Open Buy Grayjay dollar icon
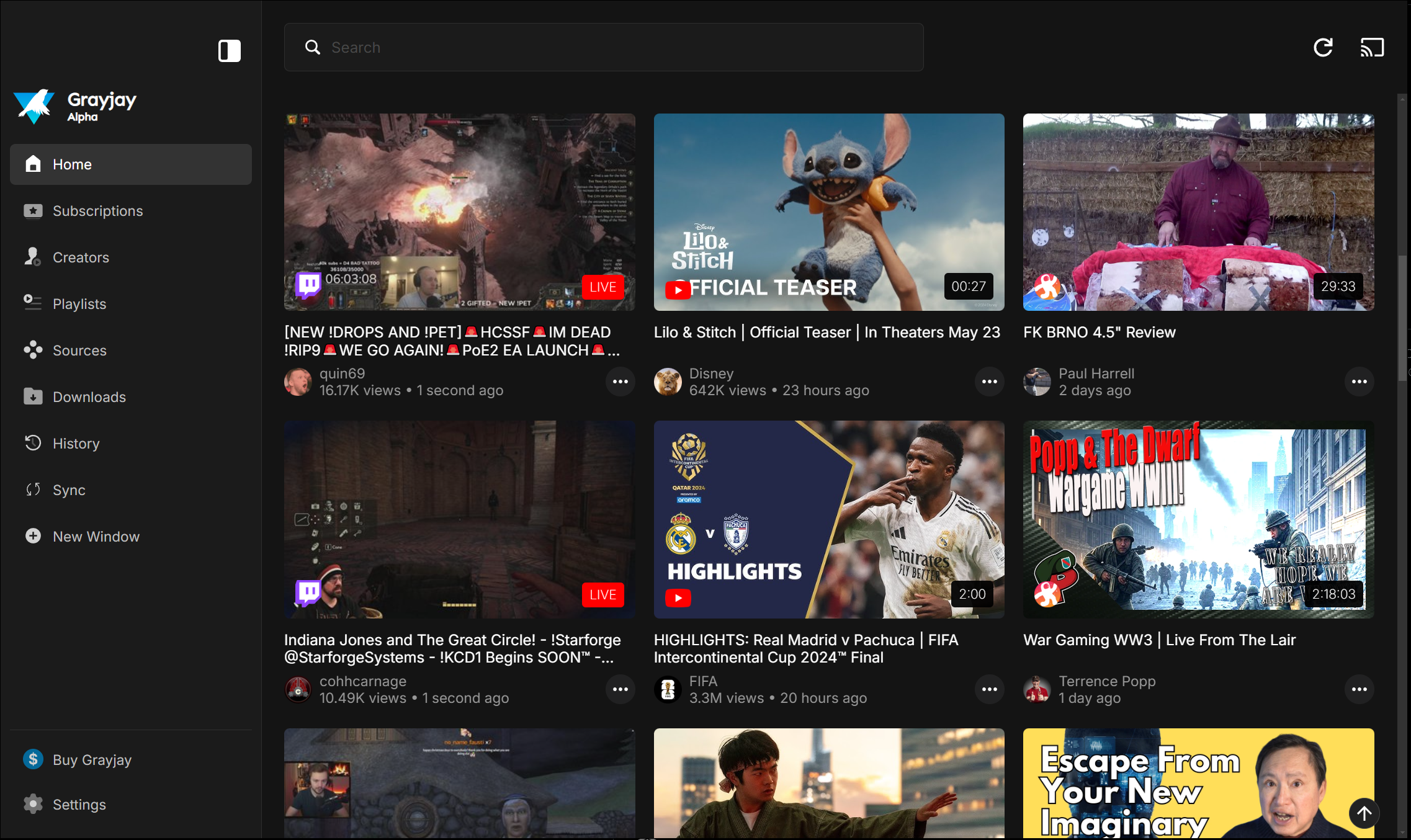The image size is (1411, 840). (x=33, y=759)
